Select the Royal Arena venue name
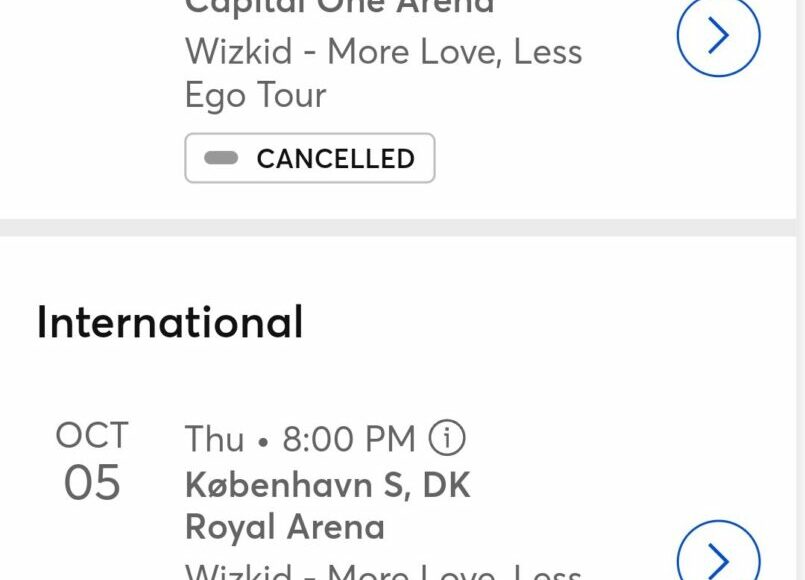This screenshot has height=580, width=805. pyautogui.click(x=285, y=527)
